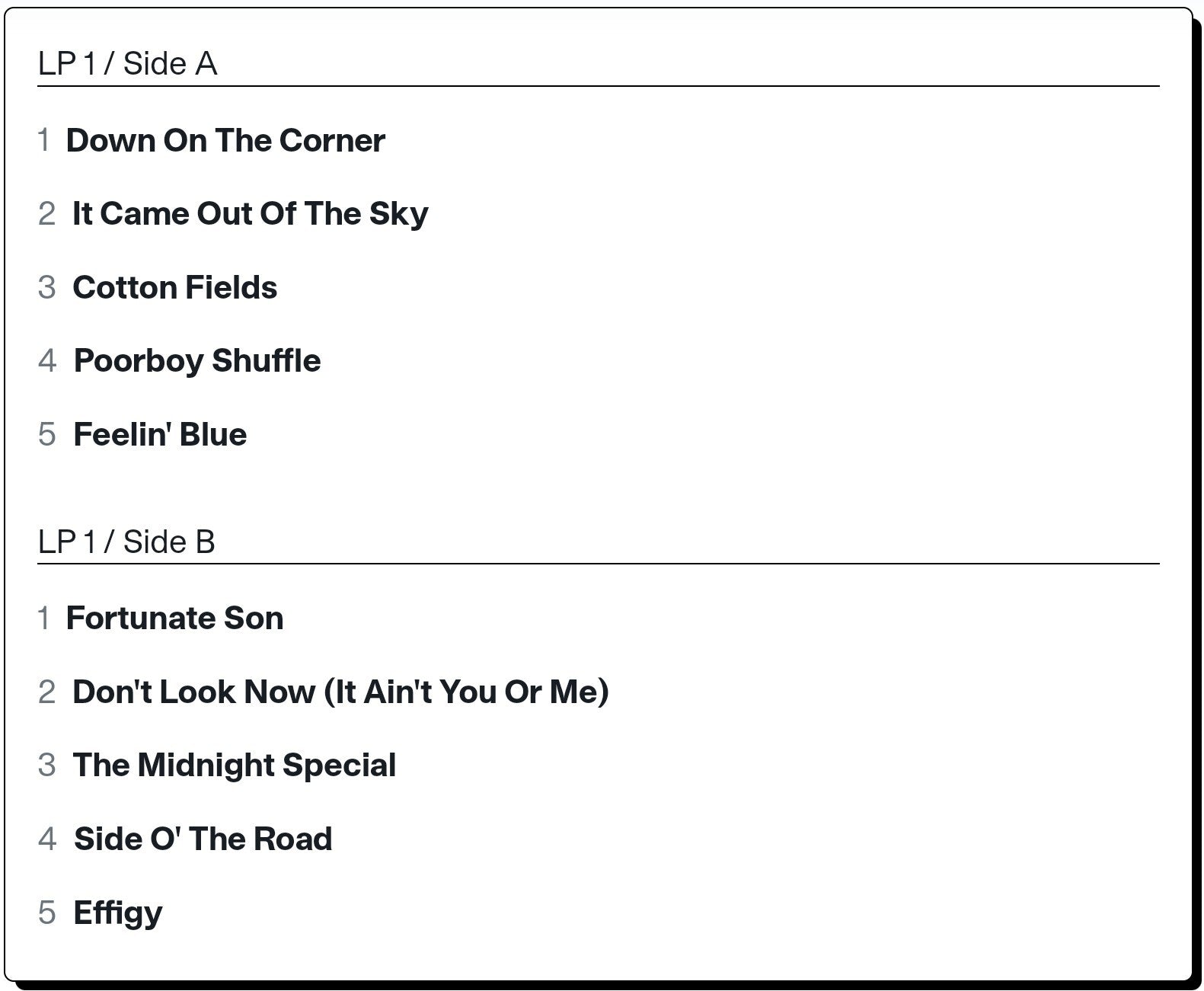Choose The Midnight Special track
The width and height of the screenshot is (1204, 991).
pos(234,766)
